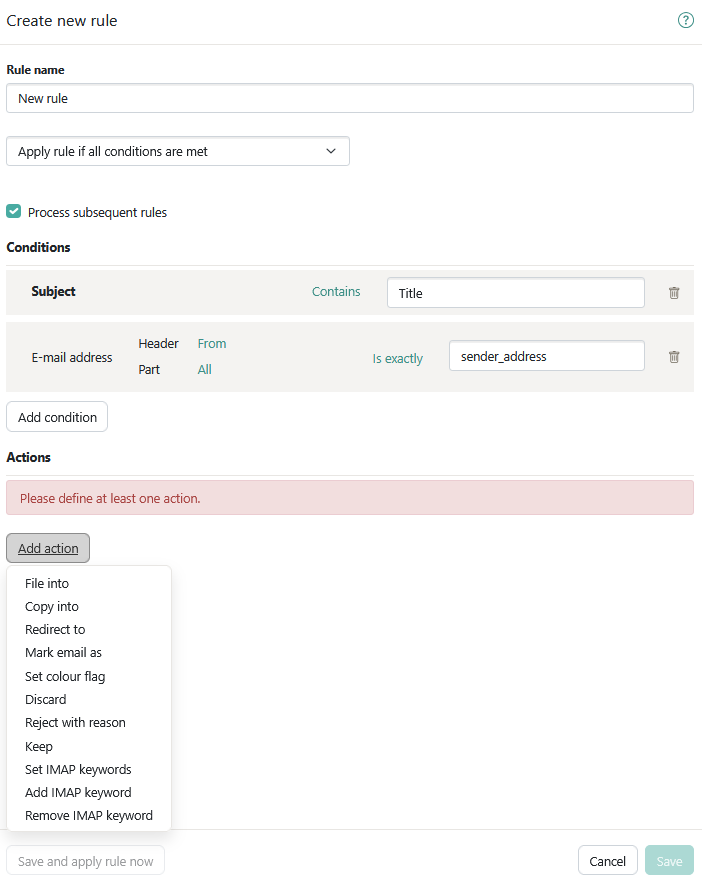
Task: Delete the E-mail address condition trash icon
Action: pos(674,357)
